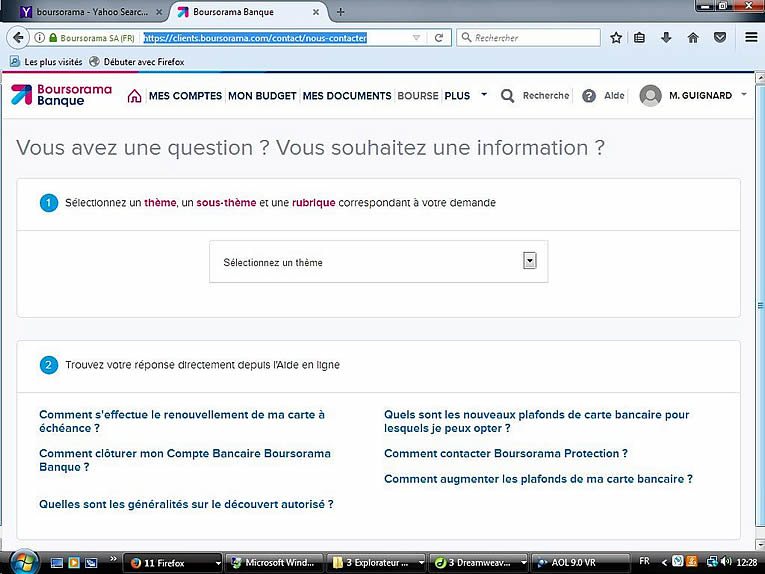765x574 pixels.
Task: Expand the PLUS menu arrow
Action: pyautogui.click(x=484, y=95)
